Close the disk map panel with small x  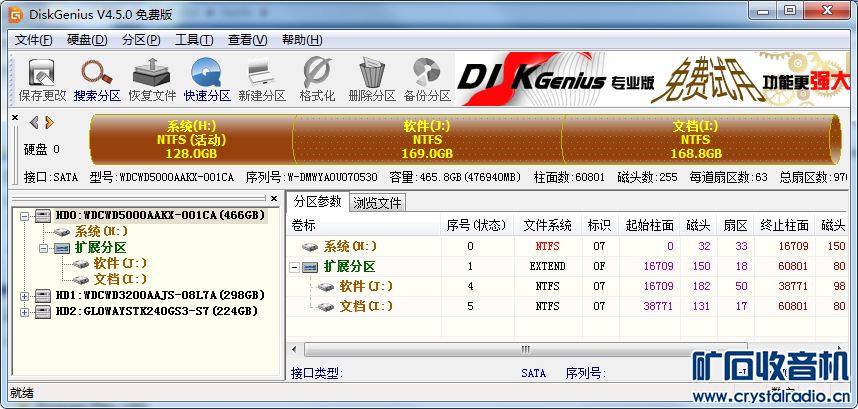click(15, 118)
